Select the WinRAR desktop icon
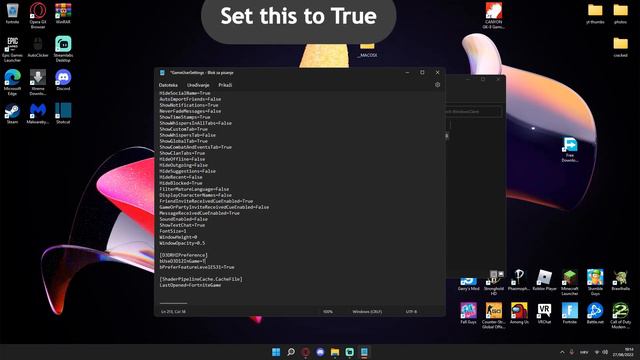The width and height of the screenshot is (640, 360). point(63,13)
